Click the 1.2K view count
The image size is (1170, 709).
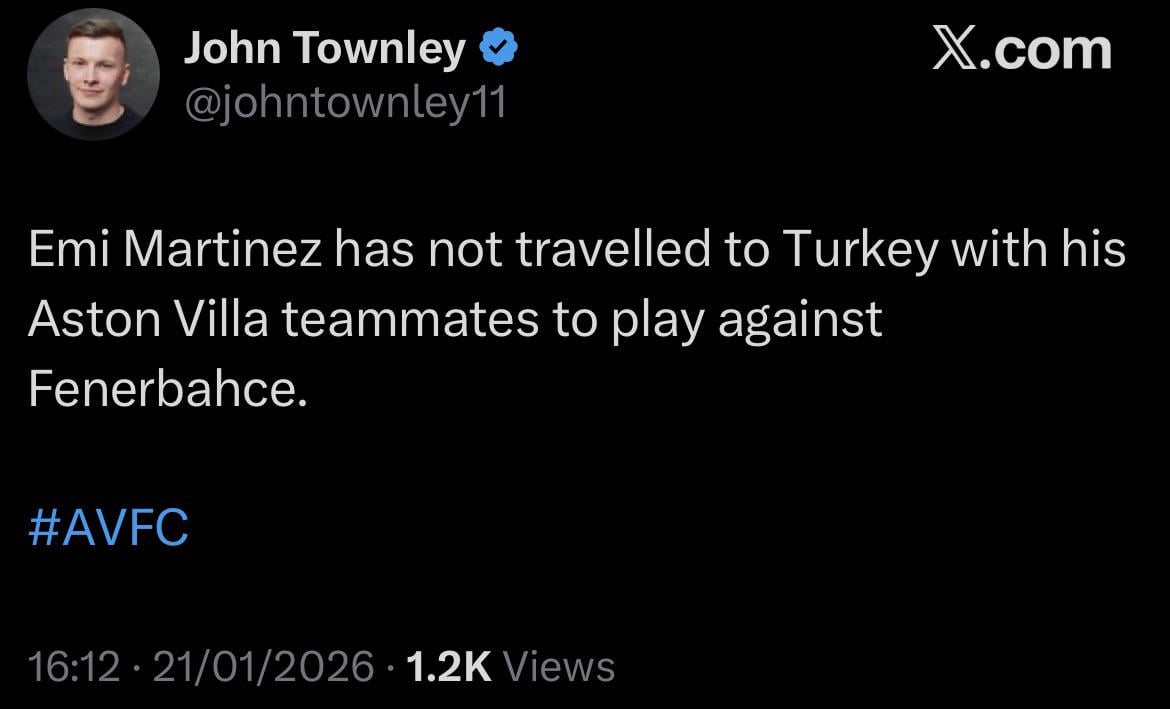(x=450, y=666)
